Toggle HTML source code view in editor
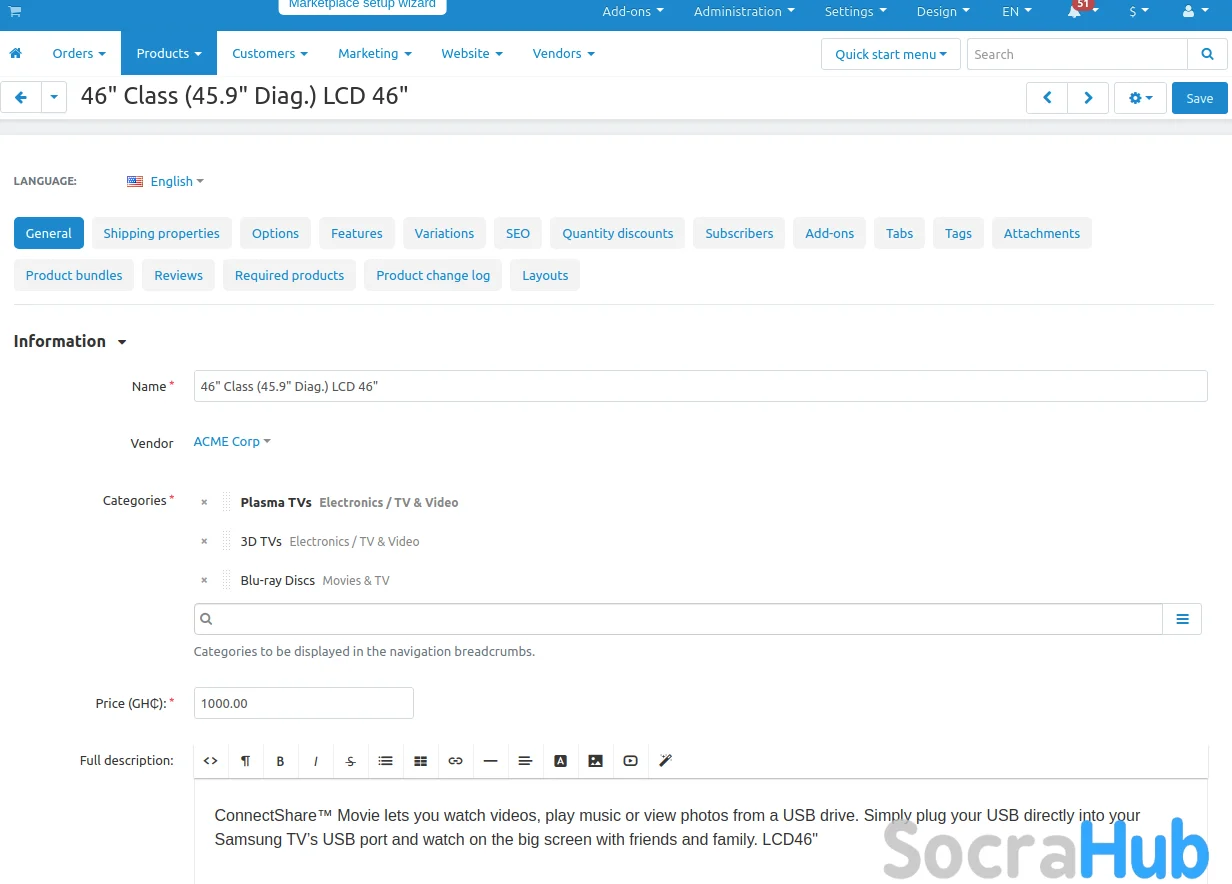 coord(211,761)
